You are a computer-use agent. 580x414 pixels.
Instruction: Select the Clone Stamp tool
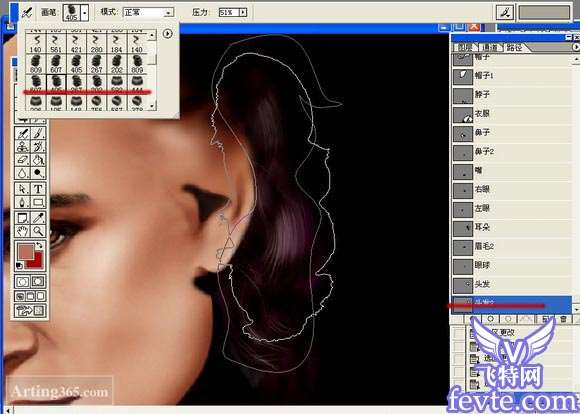(x=23, y=147)
